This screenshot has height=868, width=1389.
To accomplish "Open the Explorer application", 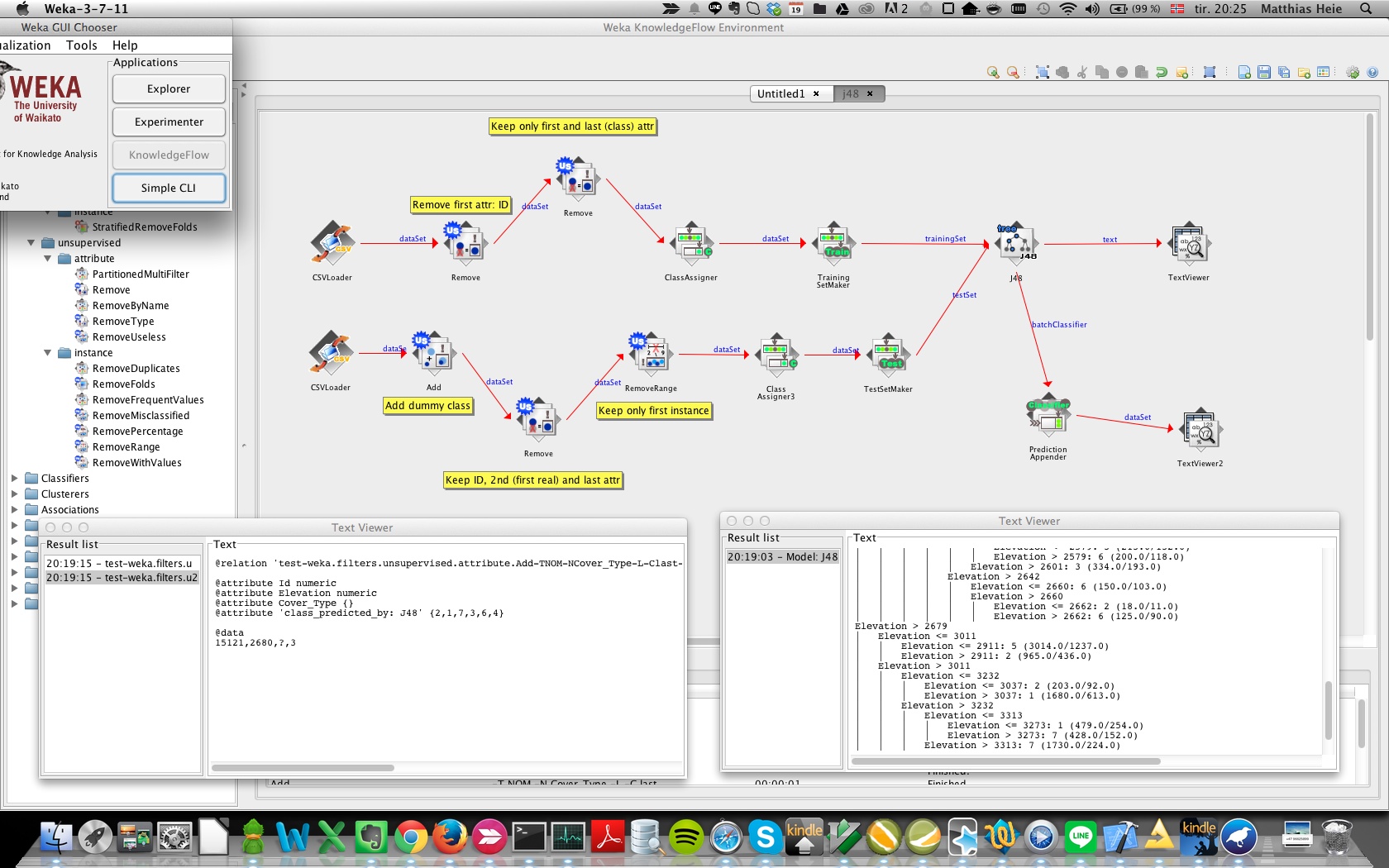I will pos(169,89).
